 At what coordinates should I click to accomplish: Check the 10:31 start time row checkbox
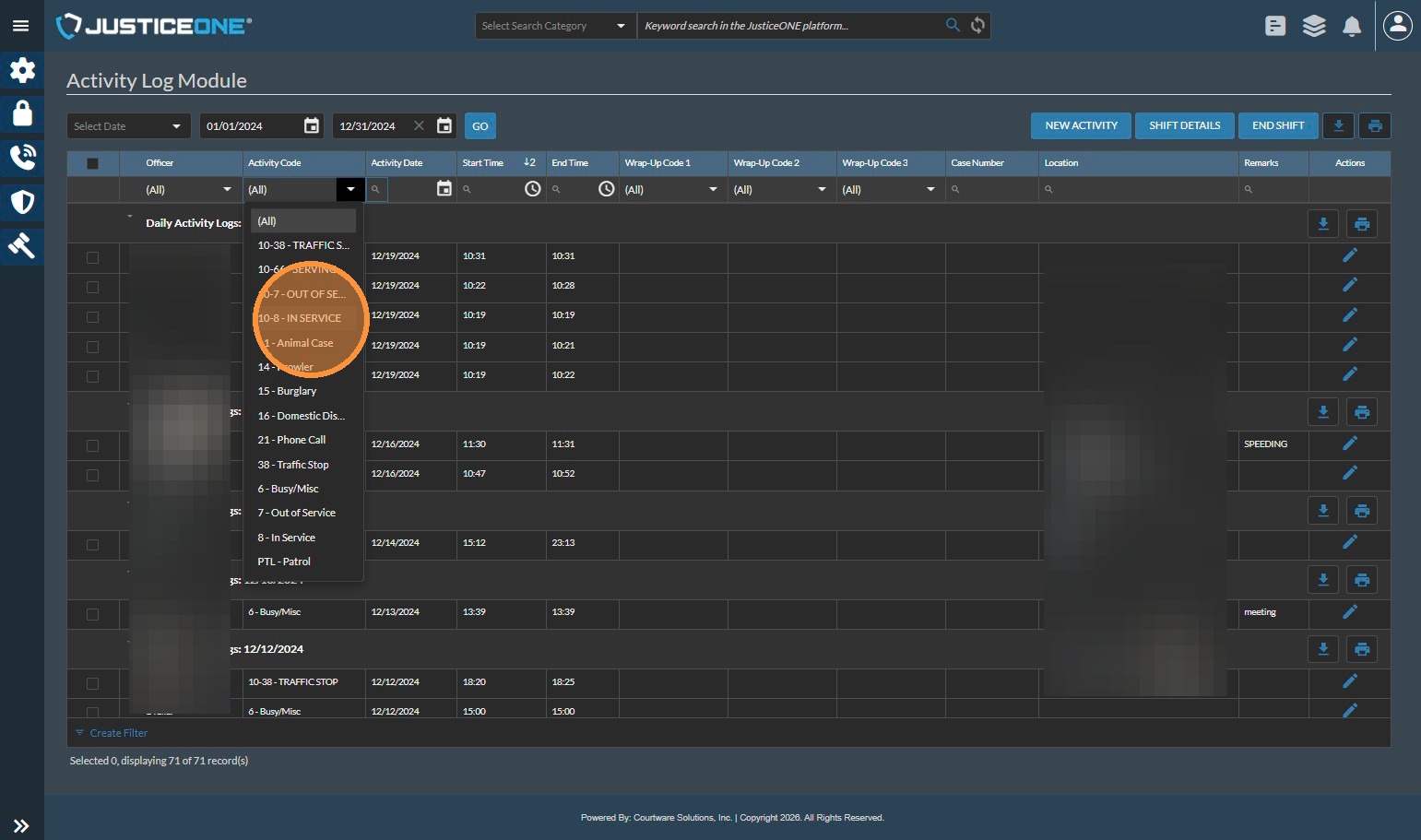(92, 257)
